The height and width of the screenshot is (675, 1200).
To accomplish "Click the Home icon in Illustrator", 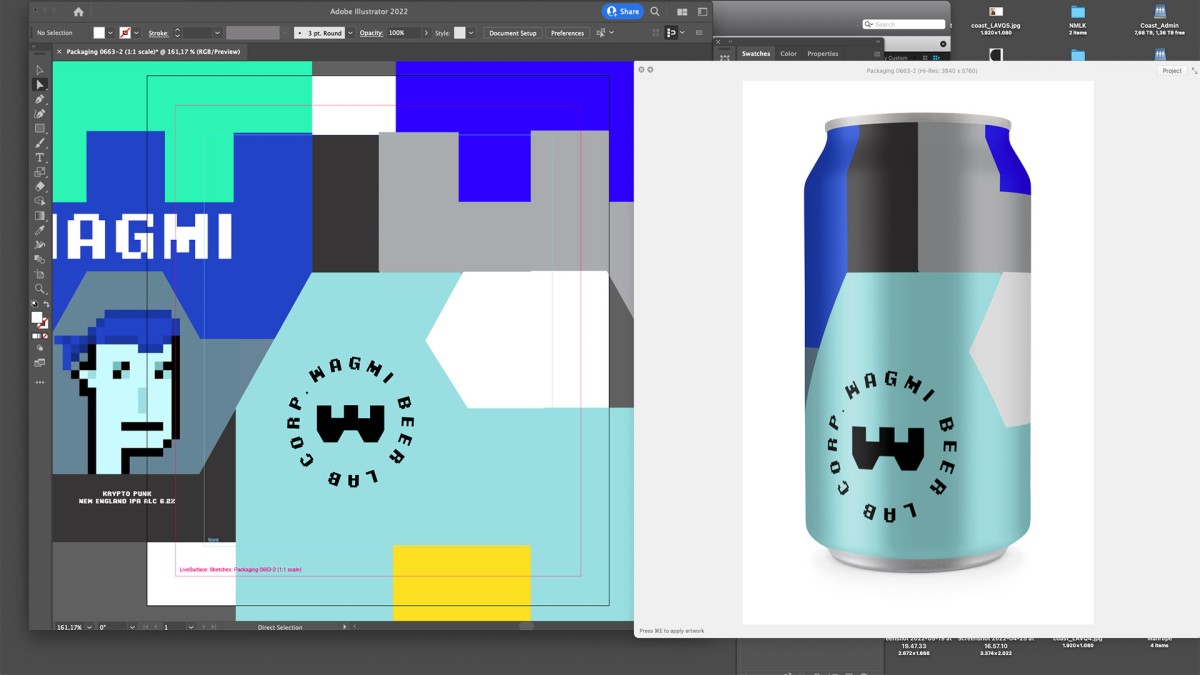I will tap(78, 12).
